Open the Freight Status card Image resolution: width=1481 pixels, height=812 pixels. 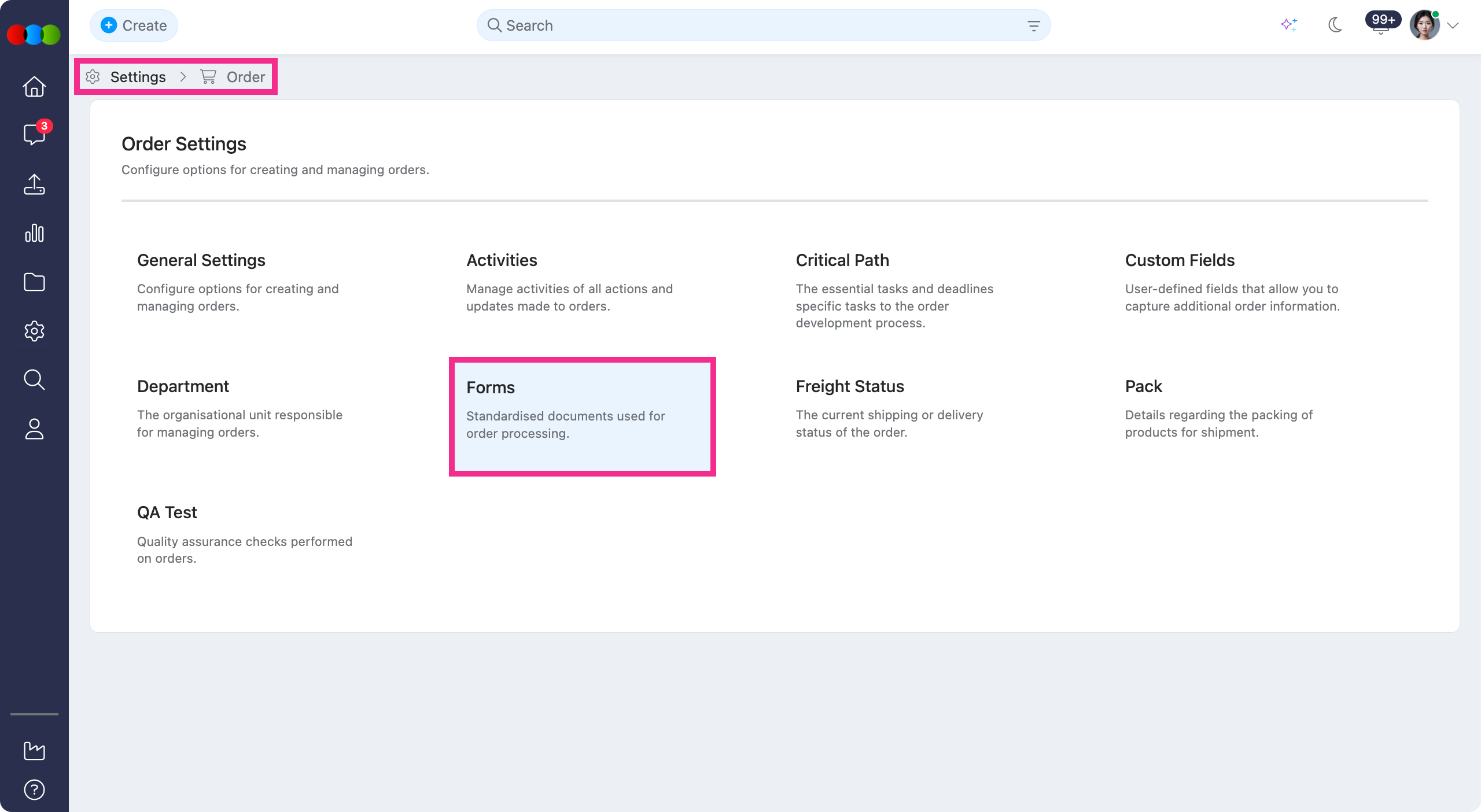912,417
